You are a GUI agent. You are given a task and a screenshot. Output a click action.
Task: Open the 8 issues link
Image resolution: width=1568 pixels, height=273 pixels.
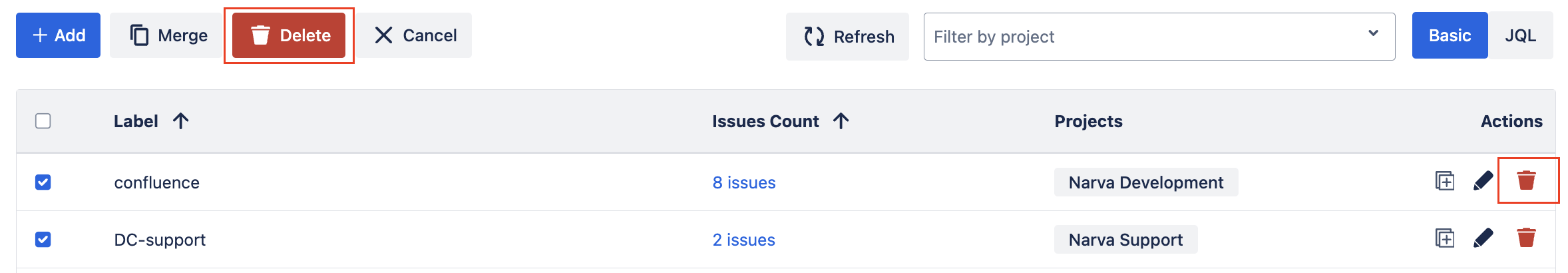[743, 182]
